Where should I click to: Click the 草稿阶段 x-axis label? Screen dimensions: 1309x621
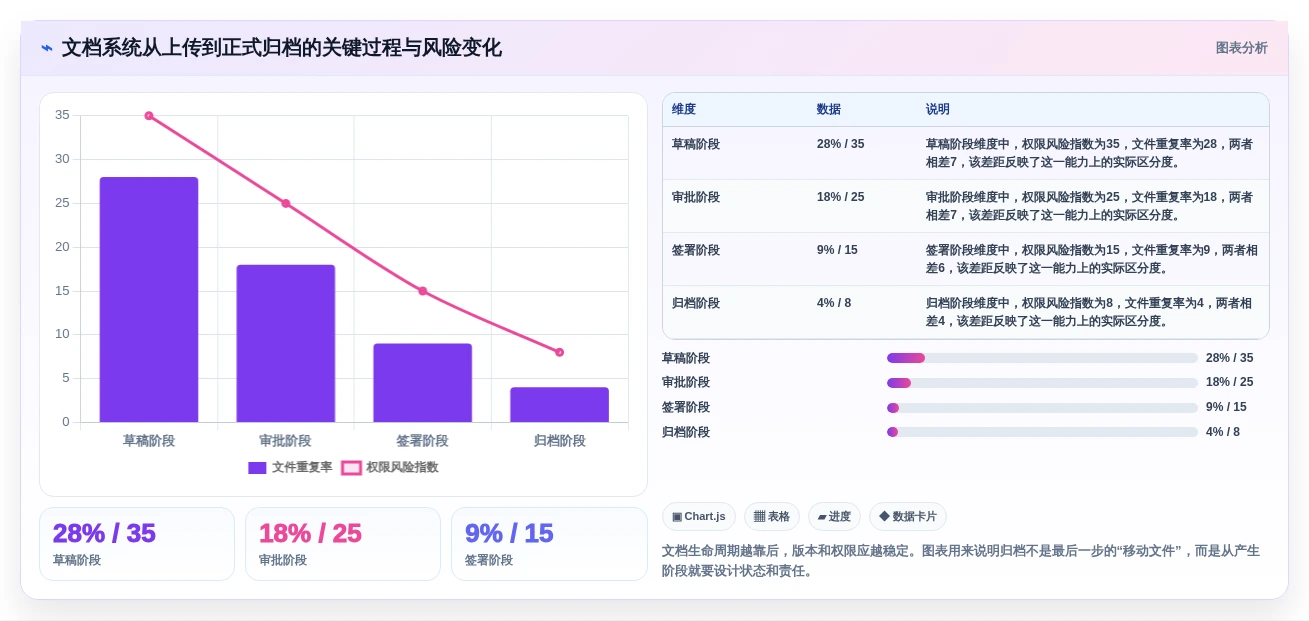(149, 441)
